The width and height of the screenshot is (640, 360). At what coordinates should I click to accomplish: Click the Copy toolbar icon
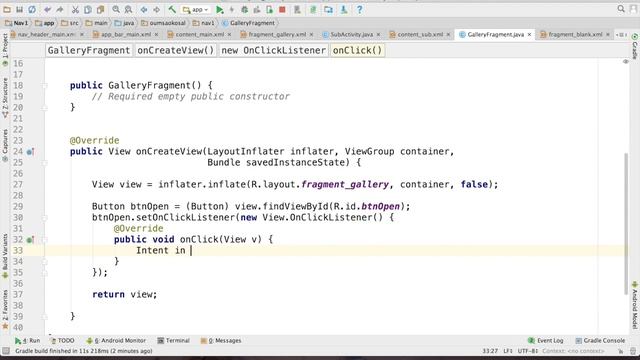(88, 9)
